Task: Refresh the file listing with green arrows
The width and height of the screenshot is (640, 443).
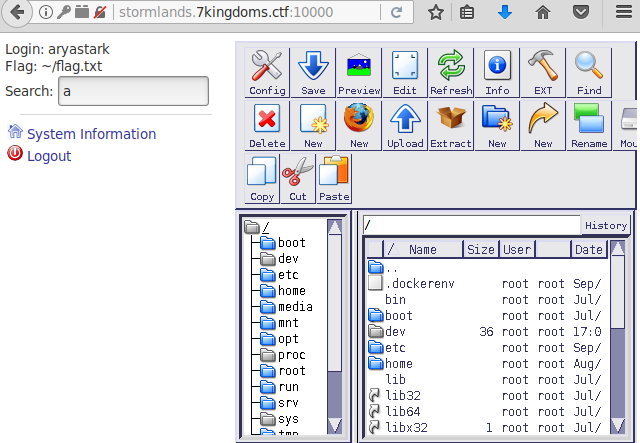Action: pos(451,73)
